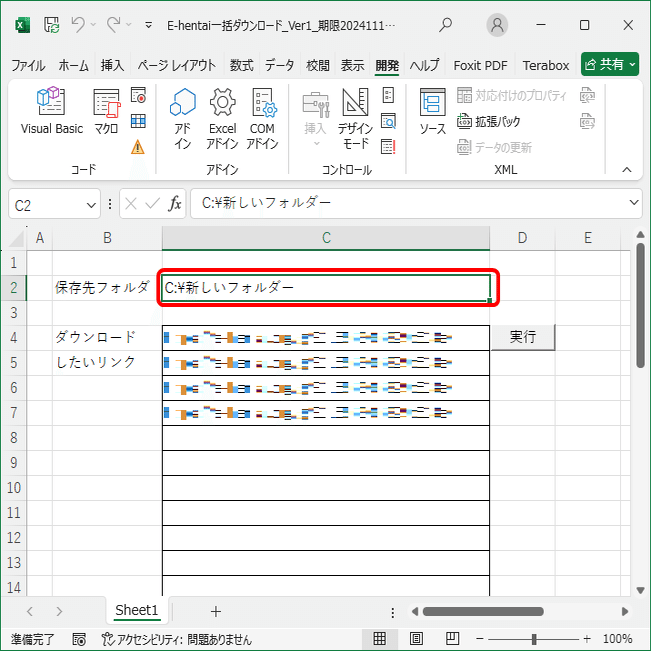The image size is (651, 651).
Task: Select column C header
Action: (326, 238)
